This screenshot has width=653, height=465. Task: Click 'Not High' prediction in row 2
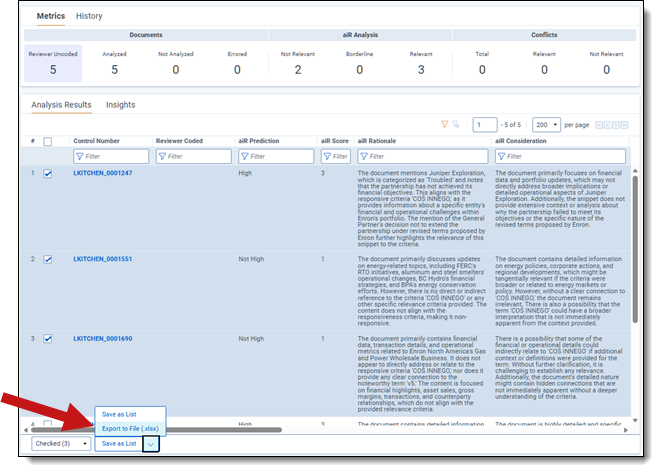[251, 259]
